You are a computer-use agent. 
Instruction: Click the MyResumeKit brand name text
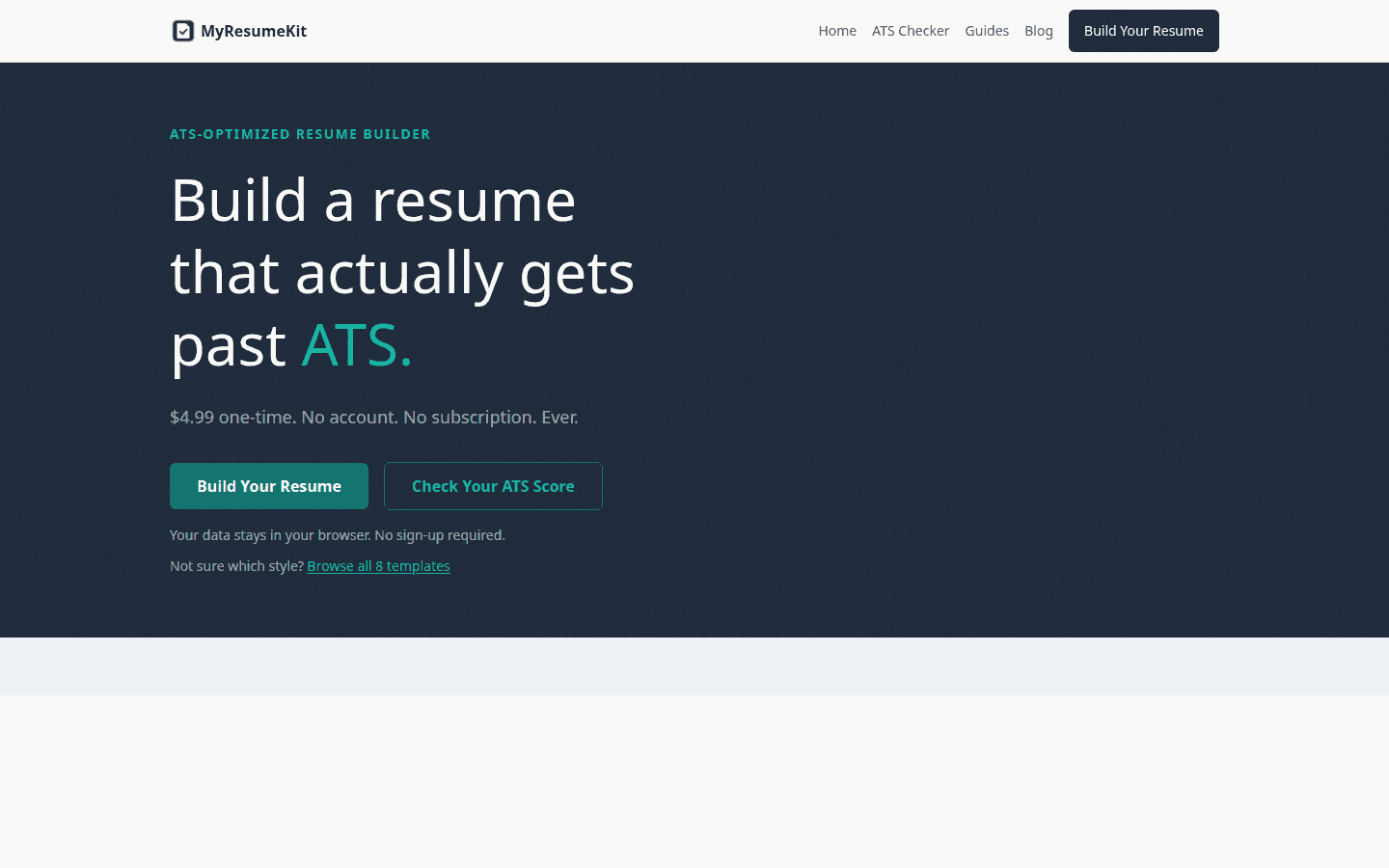pyautogui.click(x=254, y=31)
